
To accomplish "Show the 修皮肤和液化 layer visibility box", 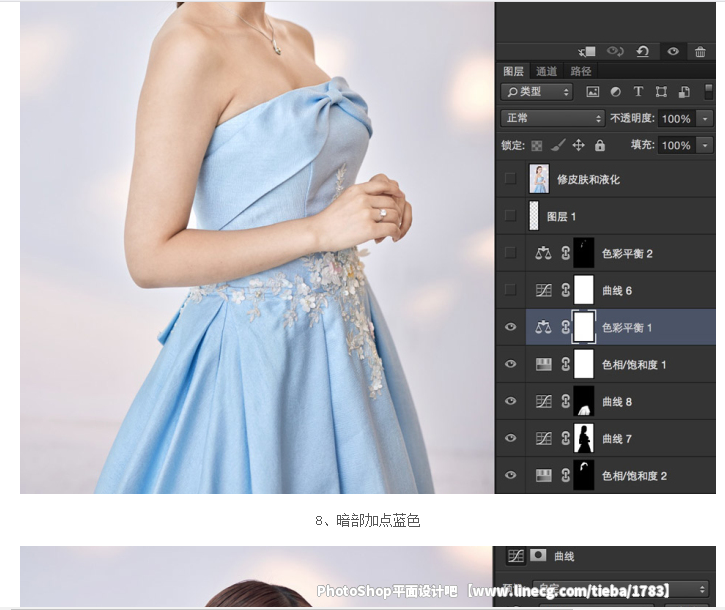I will [510, 179].
